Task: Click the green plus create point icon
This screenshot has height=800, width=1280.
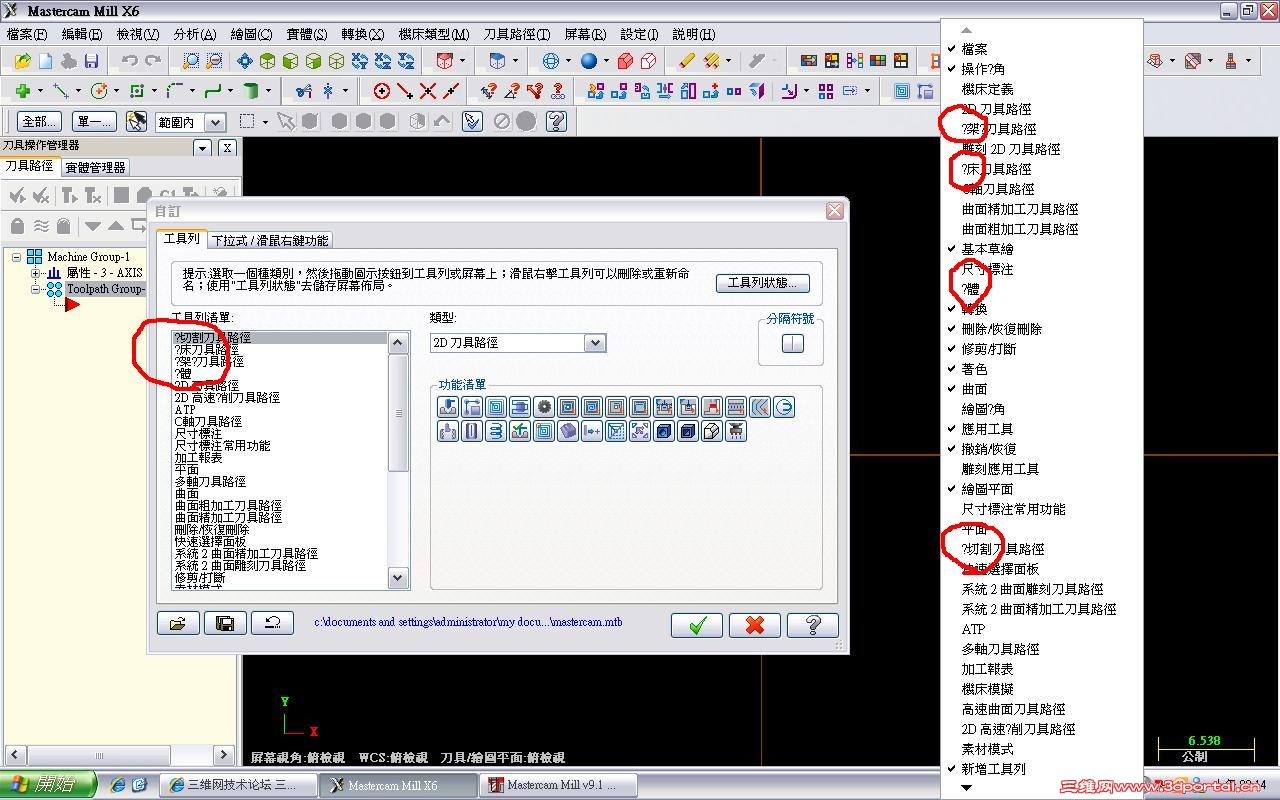Action: point(23,91)
